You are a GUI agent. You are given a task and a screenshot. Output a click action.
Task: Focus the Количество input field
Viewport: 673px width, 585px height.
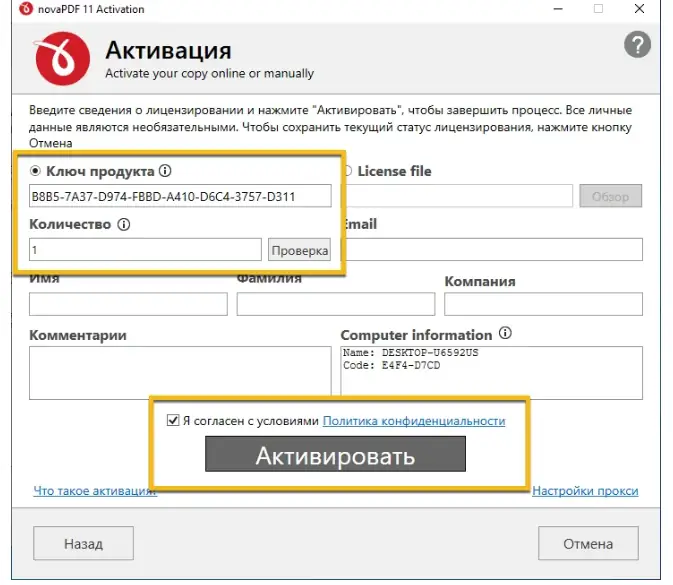145,249
